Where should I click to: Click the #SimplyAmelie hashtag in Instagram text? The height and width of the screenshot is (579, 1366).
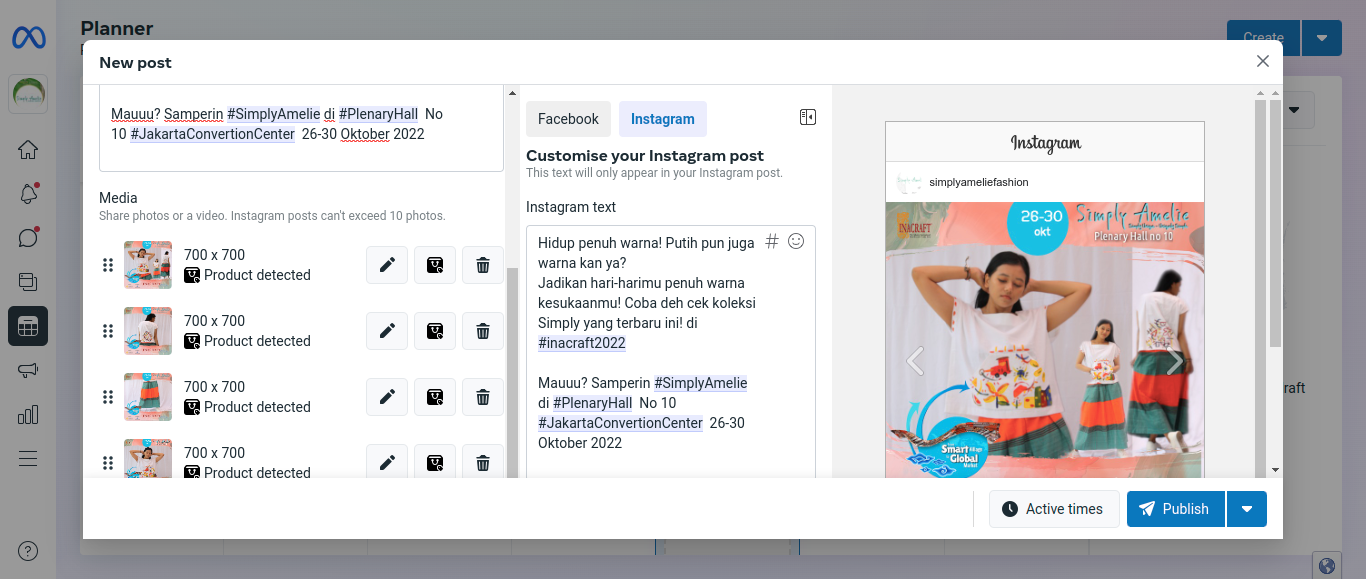pos(700,383)
